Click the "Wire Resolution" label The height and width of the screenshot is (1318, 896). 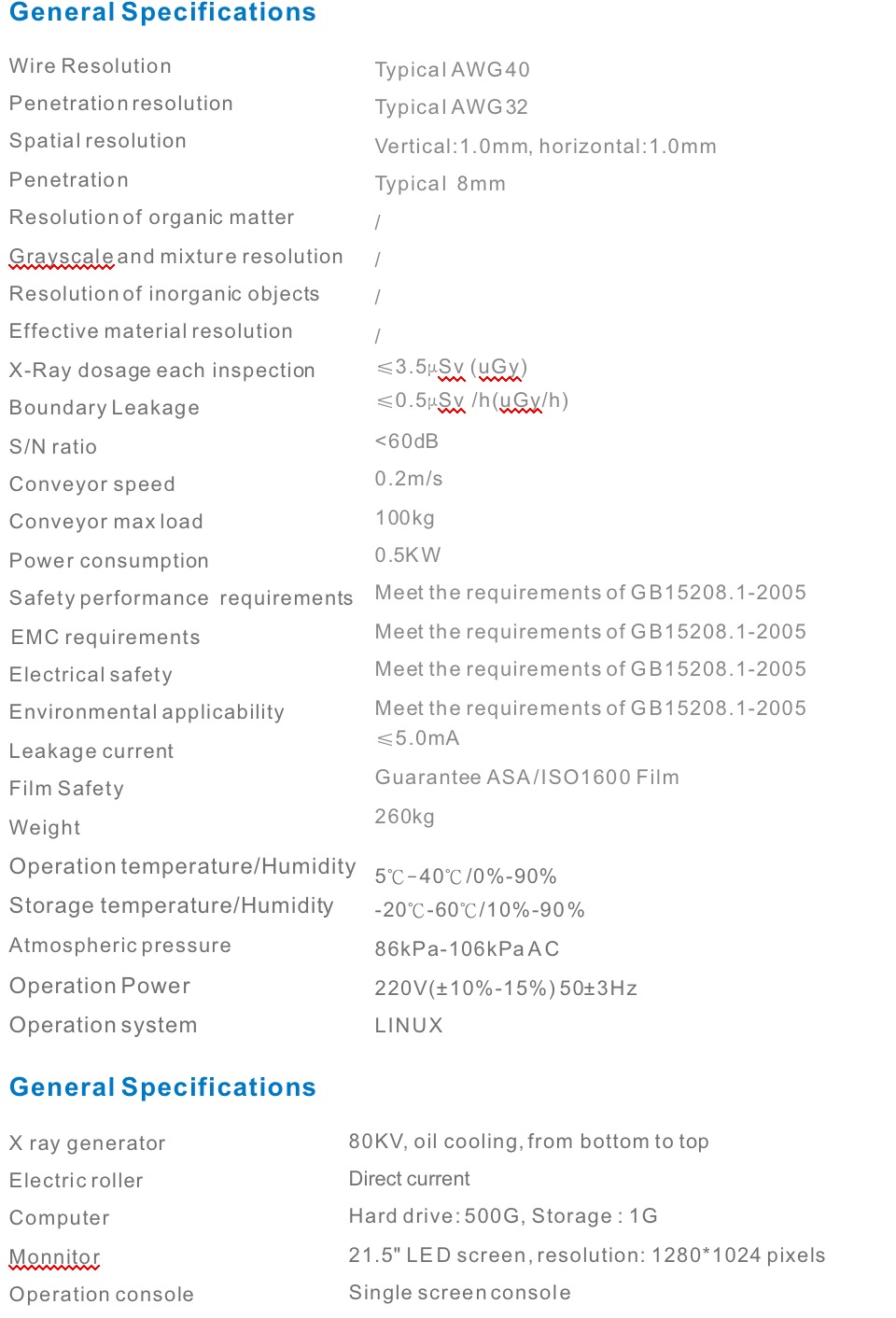coord(91,66)
